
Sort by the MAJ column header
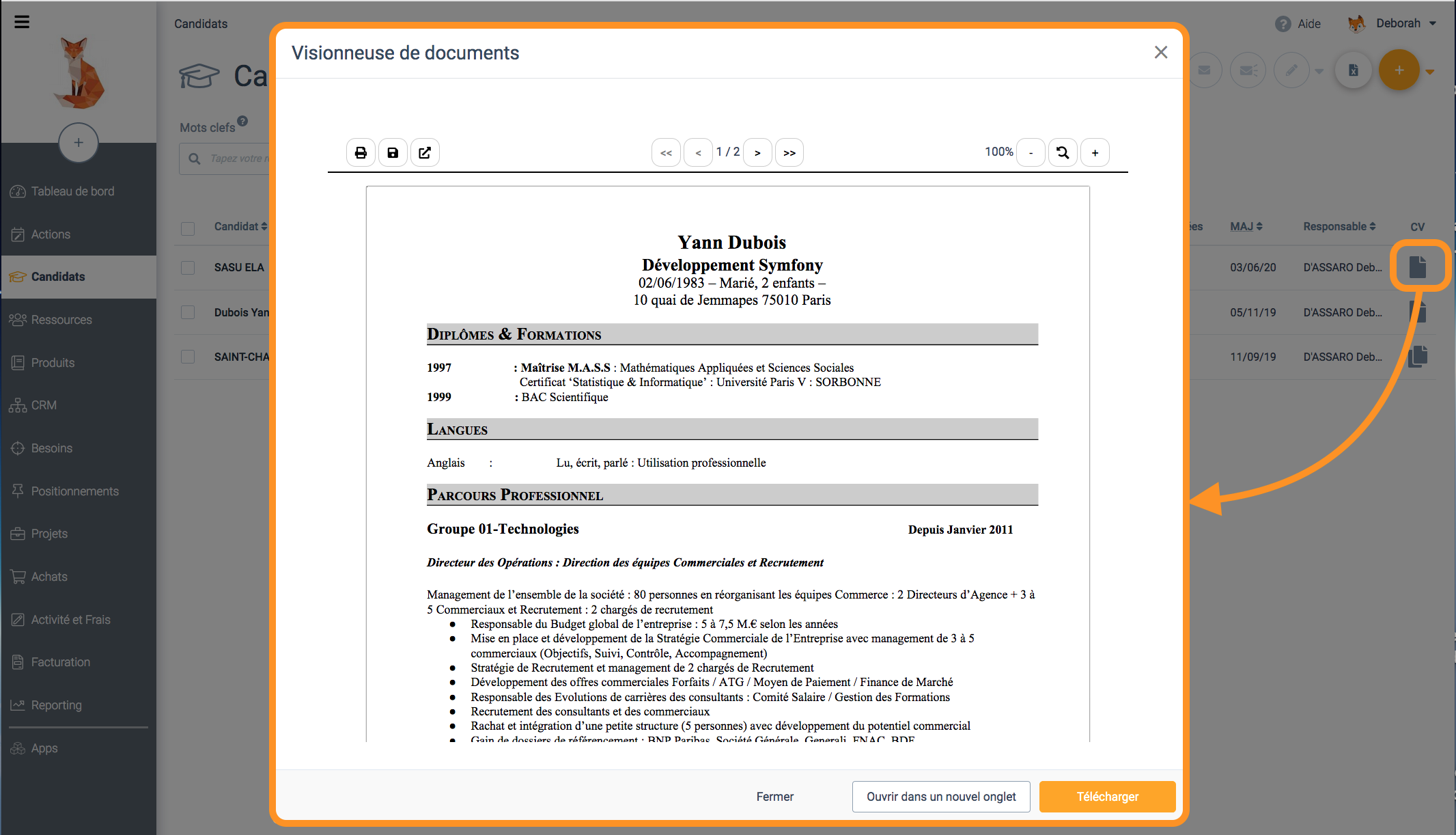click(x=1246, y=226)
